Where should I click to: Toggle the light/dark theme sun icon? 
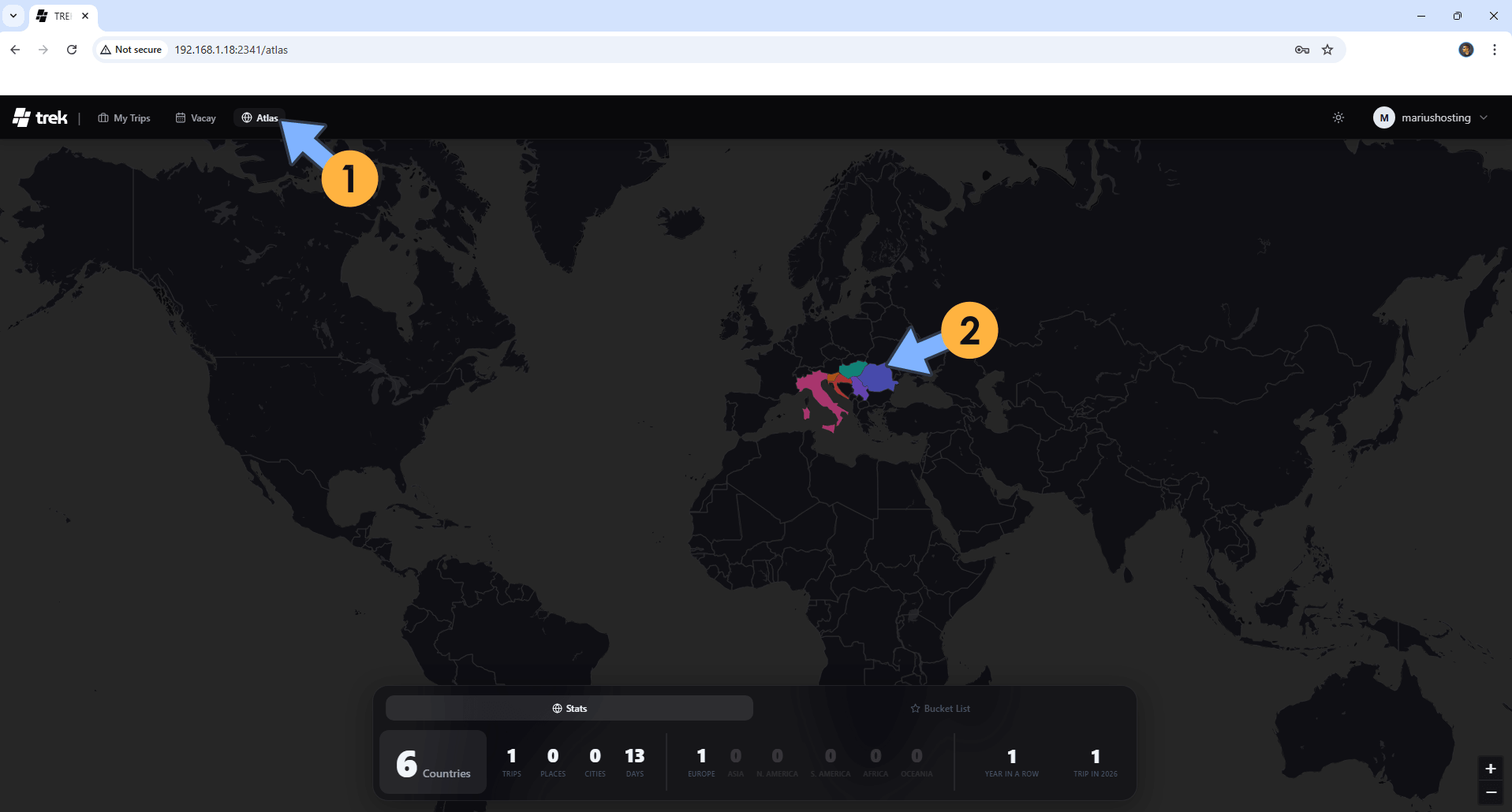(x=1338, y=117)
